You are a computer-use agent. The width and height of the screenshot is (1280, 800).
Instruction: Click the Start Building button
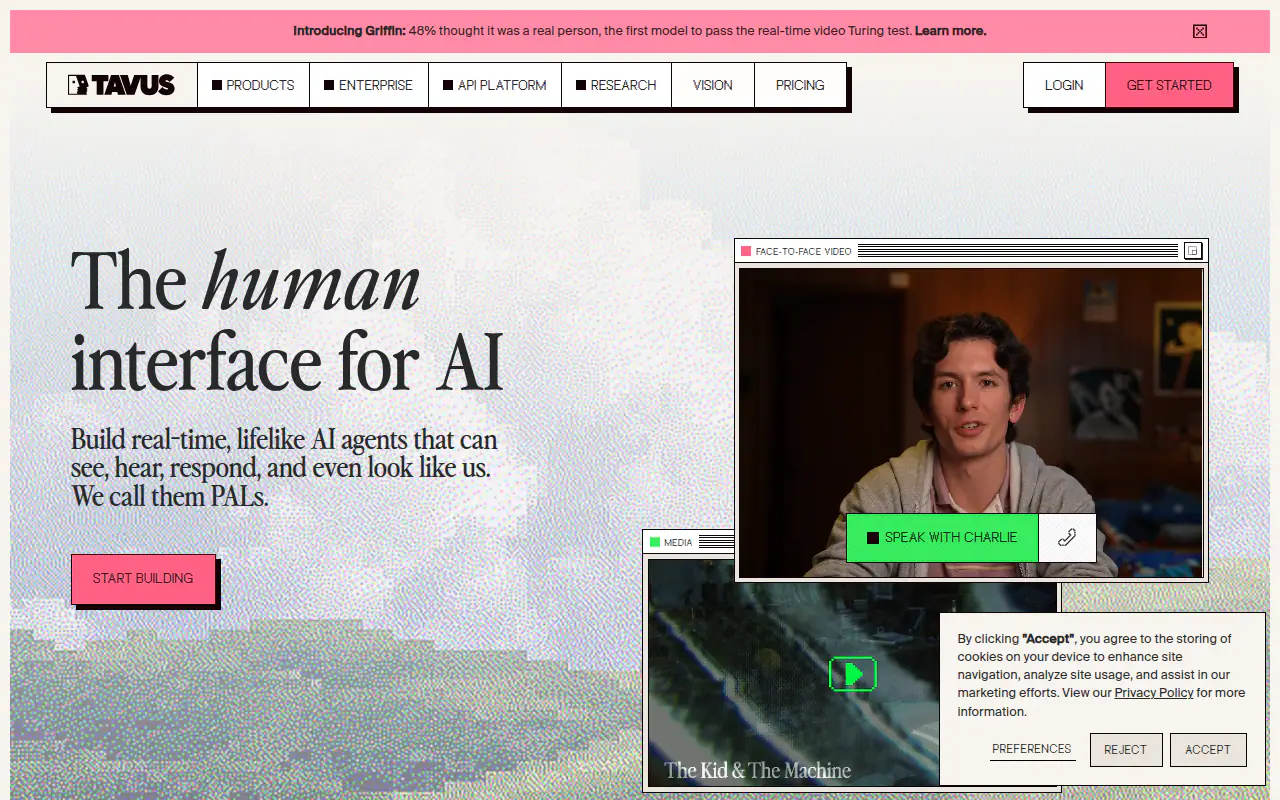coord(143,579)
